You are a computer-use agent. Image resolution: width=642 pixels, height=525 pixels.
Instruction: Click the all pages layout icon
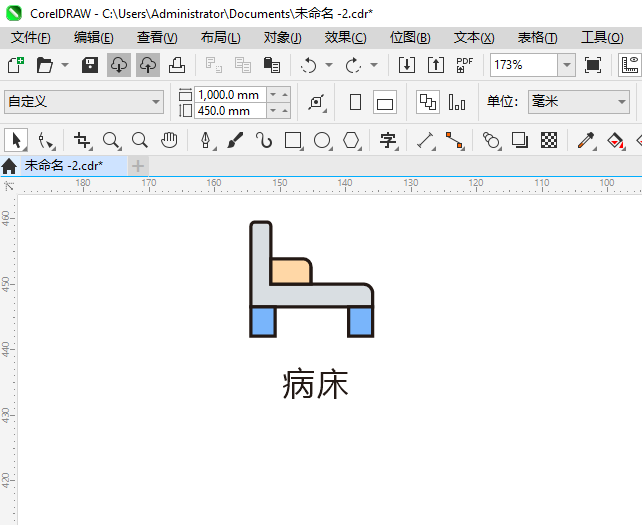point(428,102)
